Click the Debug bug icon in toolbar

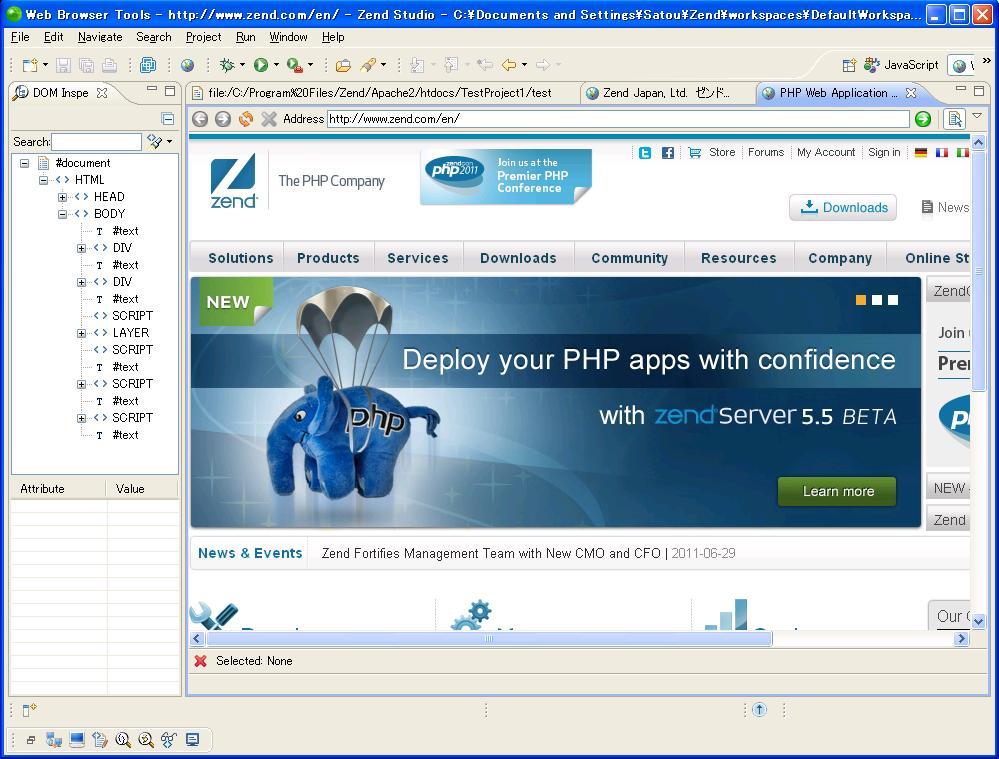(x=227, y=65)
